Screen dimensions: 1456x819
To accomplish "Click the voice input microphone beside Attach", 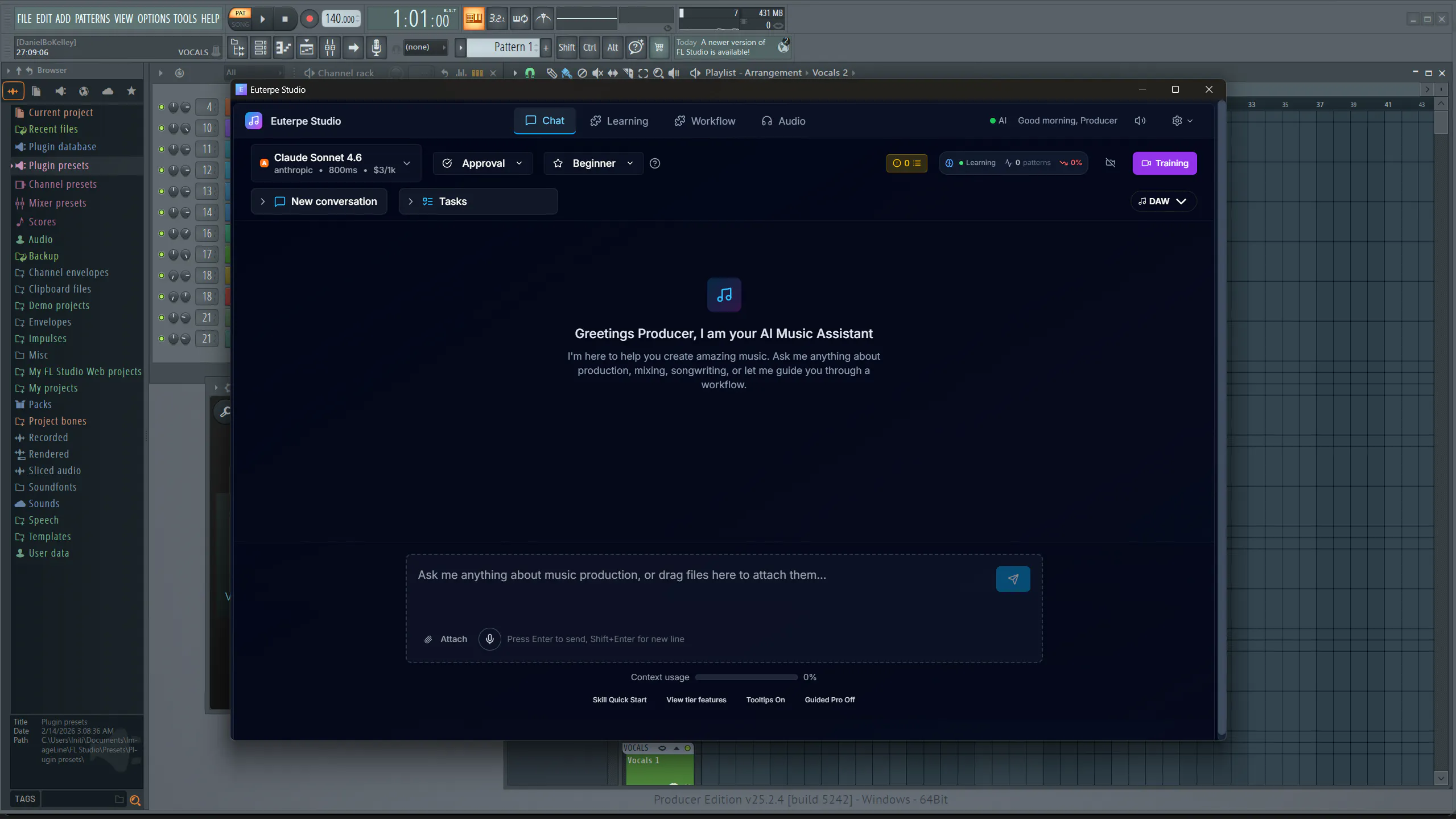I will click(x=489, y=639).
